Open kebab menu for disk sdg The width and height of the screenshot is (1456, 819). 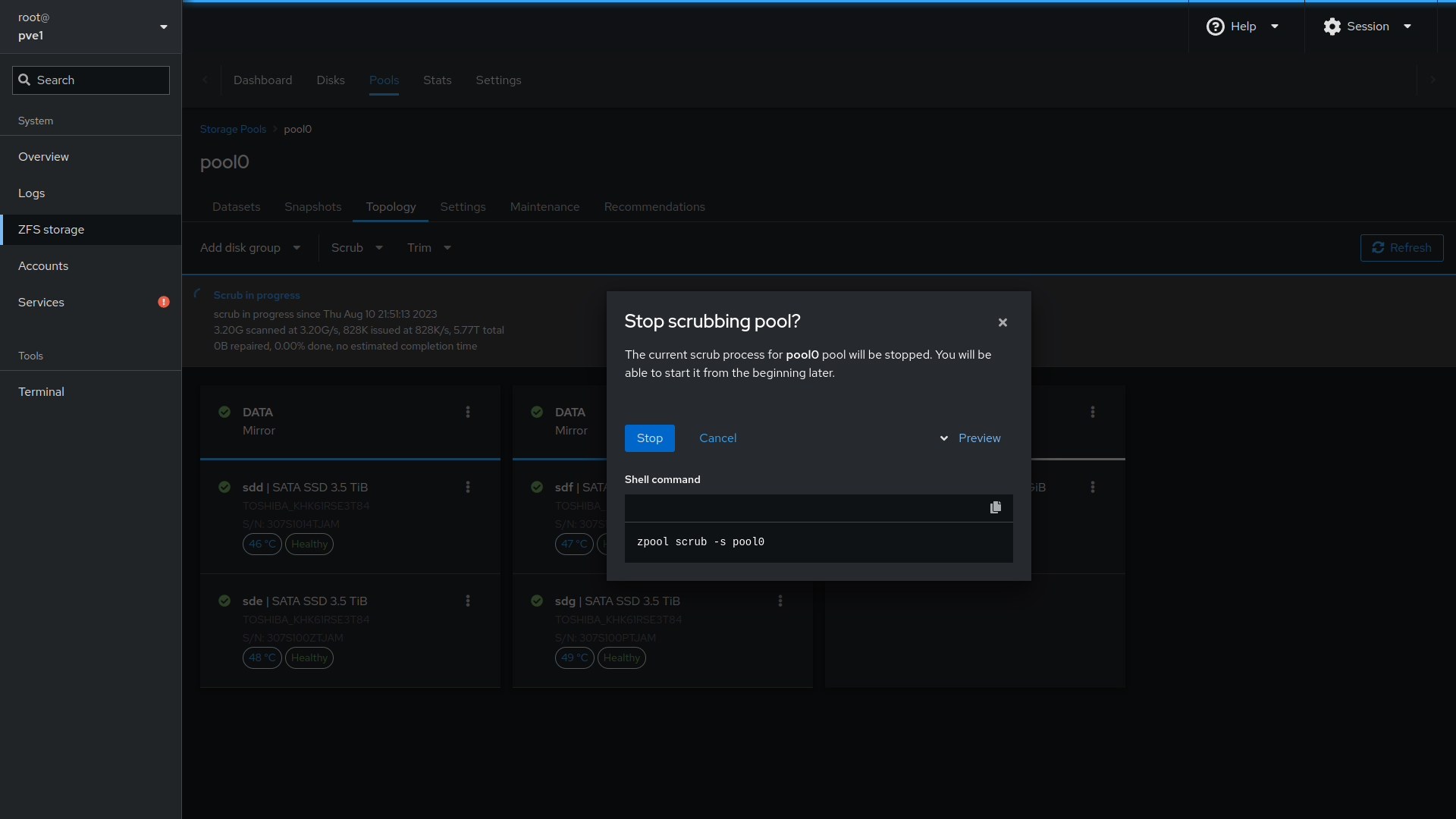tap(780, 601)
